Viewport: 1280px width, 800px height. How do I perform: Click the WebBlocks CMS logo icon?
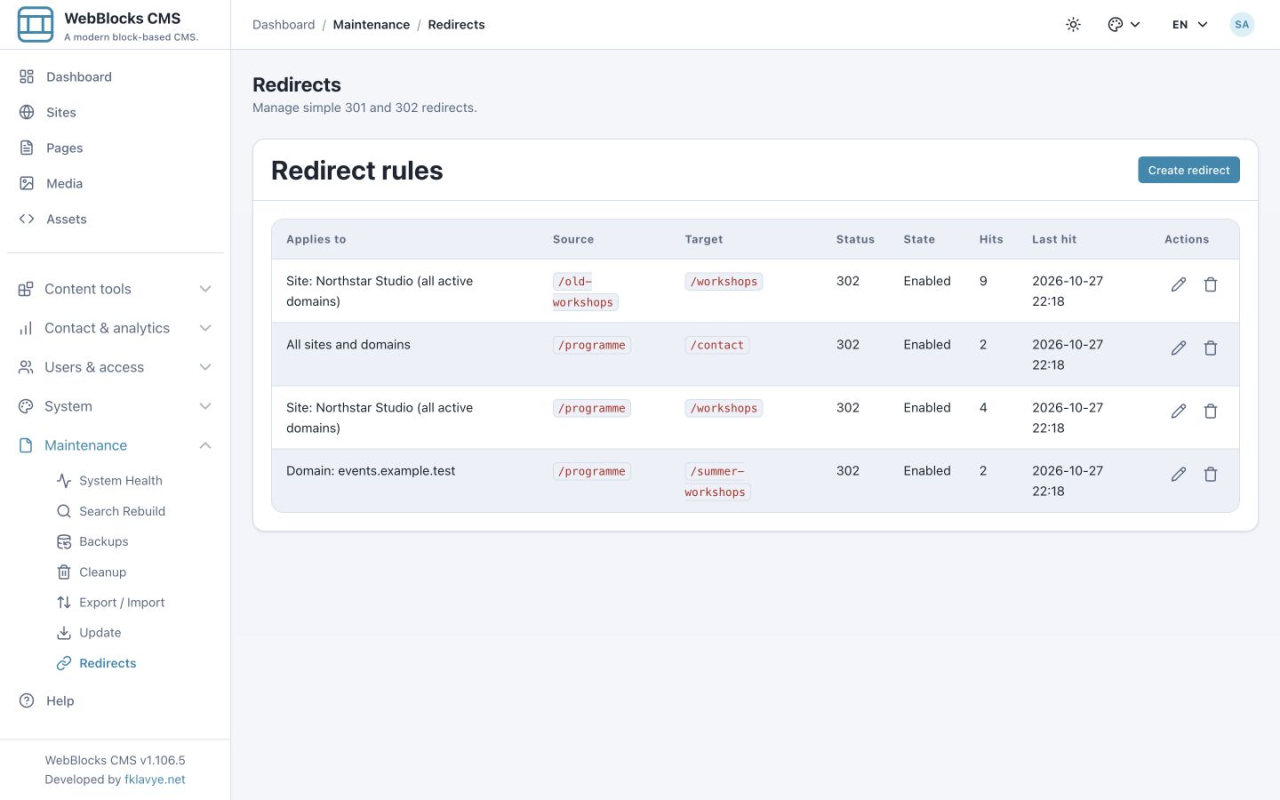tap(35, 24)
